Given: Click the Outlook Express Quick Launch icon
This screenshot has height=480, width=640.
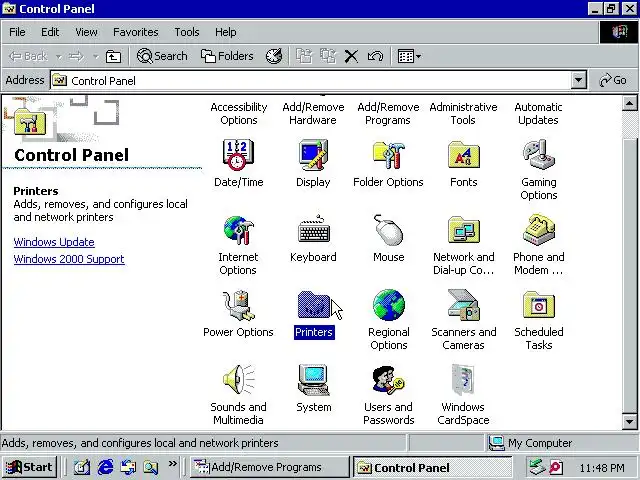Looking at the screenshot, I should [128, 467].
